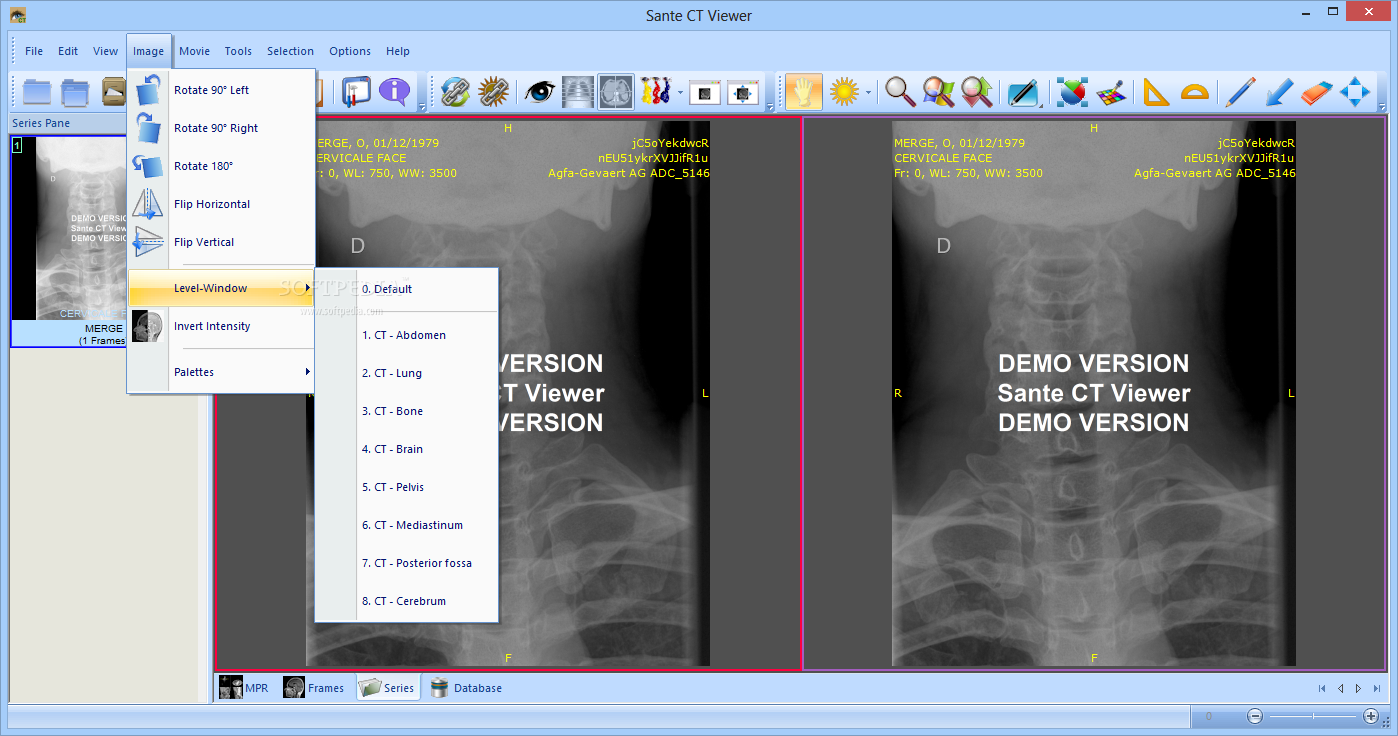Click the zoom out minus button

[x=1255, y=716]
